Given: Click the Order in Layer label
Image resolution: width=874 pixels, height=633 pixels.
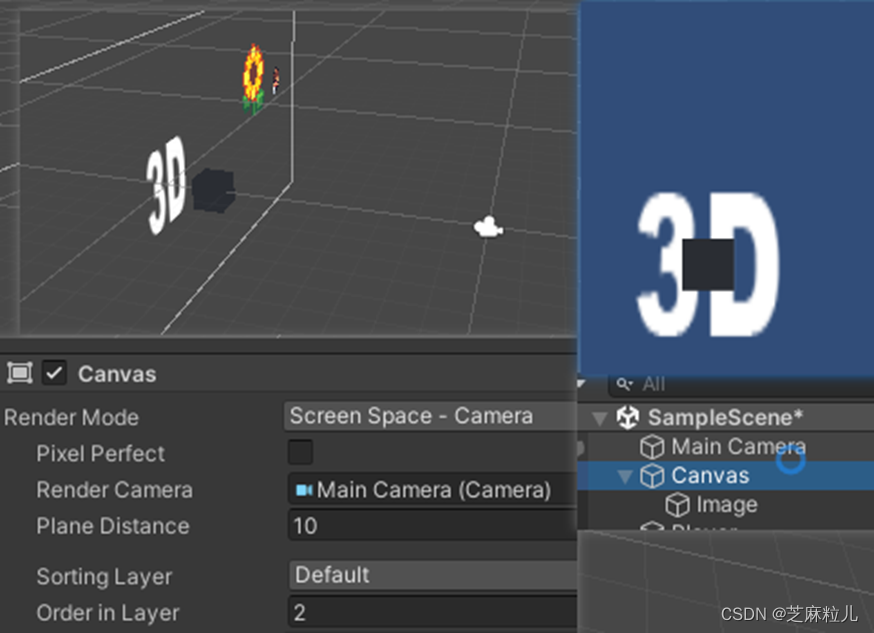Looking at the screenshot, I should pyautogui.click(x=108, y=613).
